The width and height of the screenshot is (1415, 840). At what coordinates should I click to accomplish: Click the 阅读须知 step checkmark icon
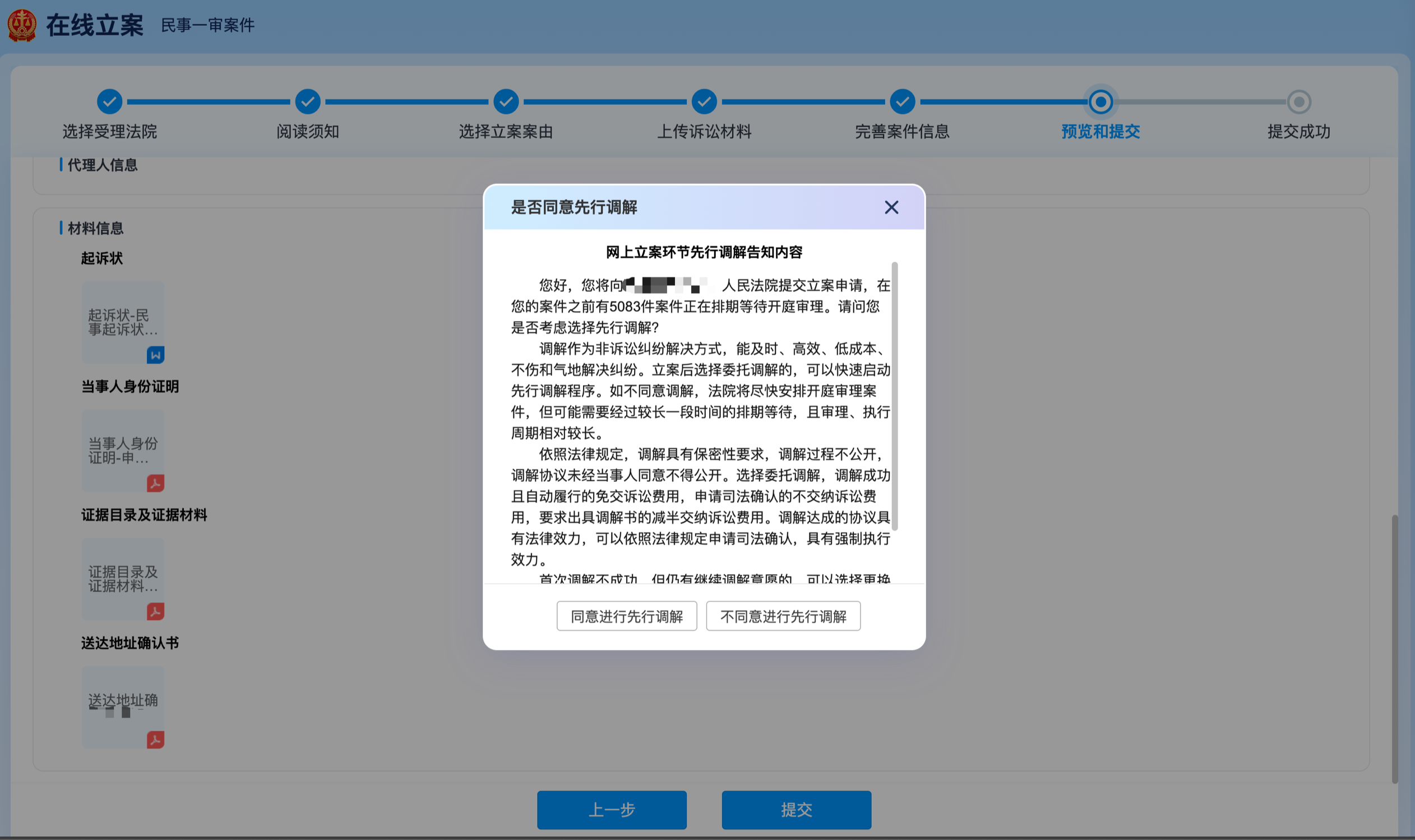coord(307,102)
